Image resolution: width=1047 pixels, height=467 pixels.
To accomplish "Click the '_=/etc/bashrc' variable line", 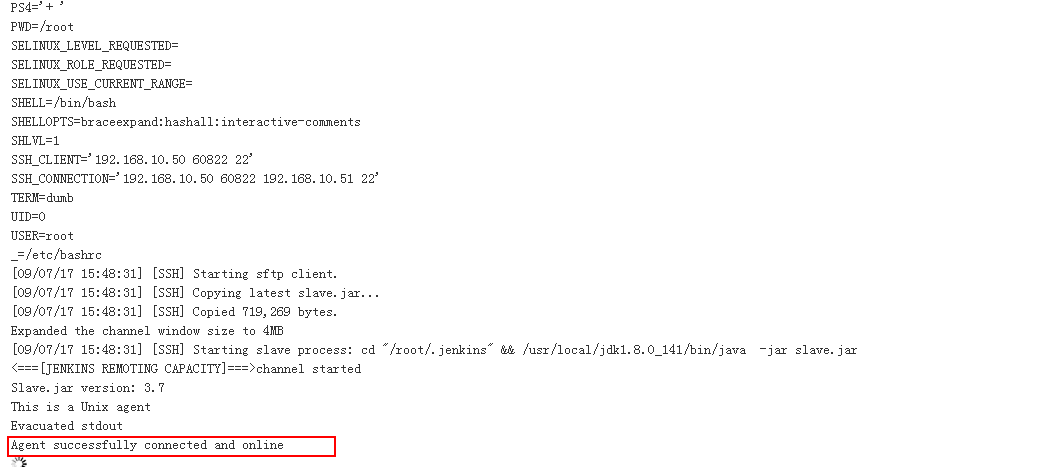I will pyautogui.click(x=56, y=255).
